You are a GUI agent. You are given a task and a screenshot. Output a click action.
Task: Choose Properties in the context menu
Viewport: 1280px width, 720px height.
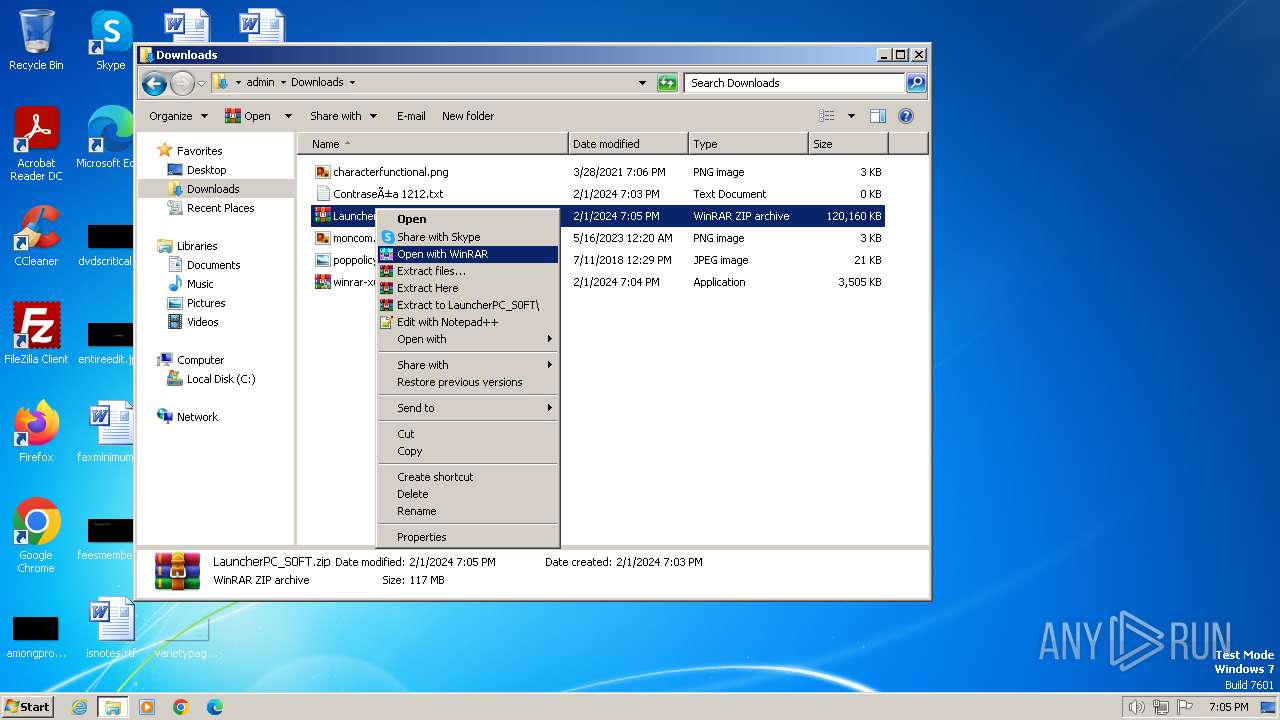pos(467,537)
